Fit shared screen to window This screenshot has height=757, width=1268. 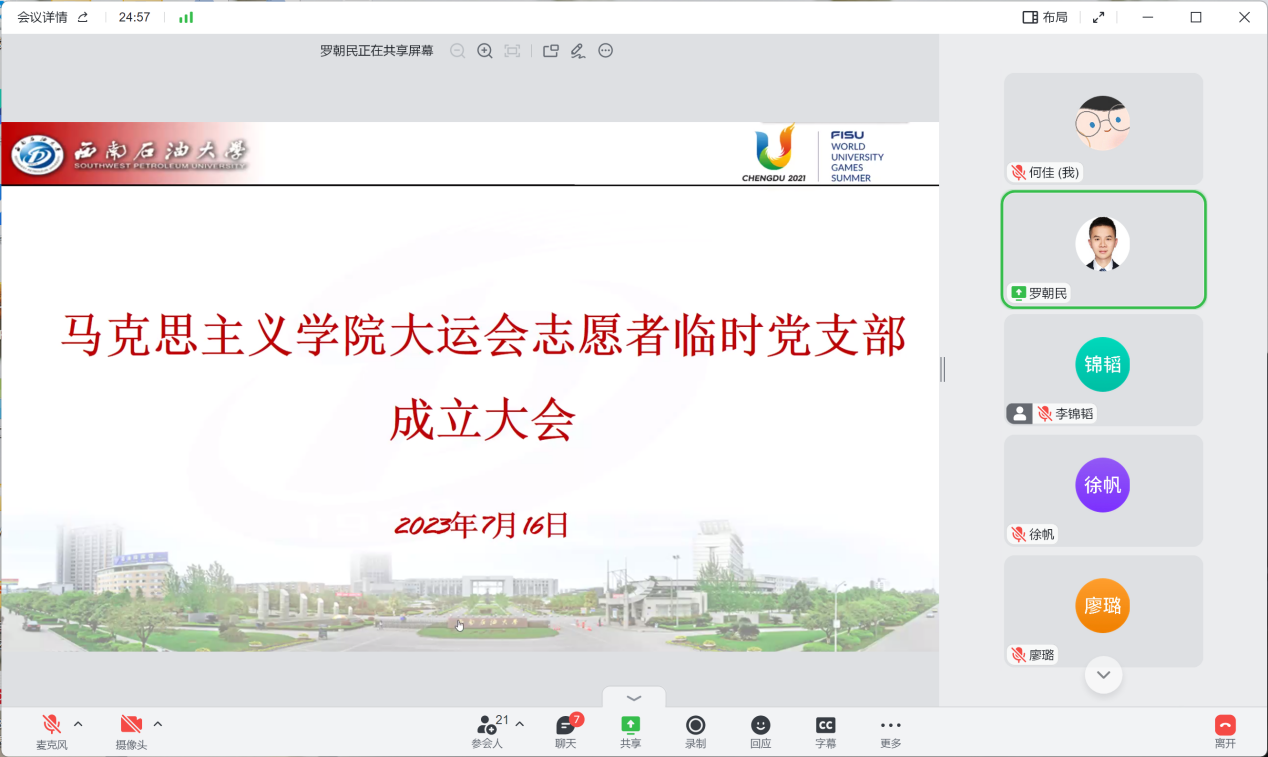512,51
